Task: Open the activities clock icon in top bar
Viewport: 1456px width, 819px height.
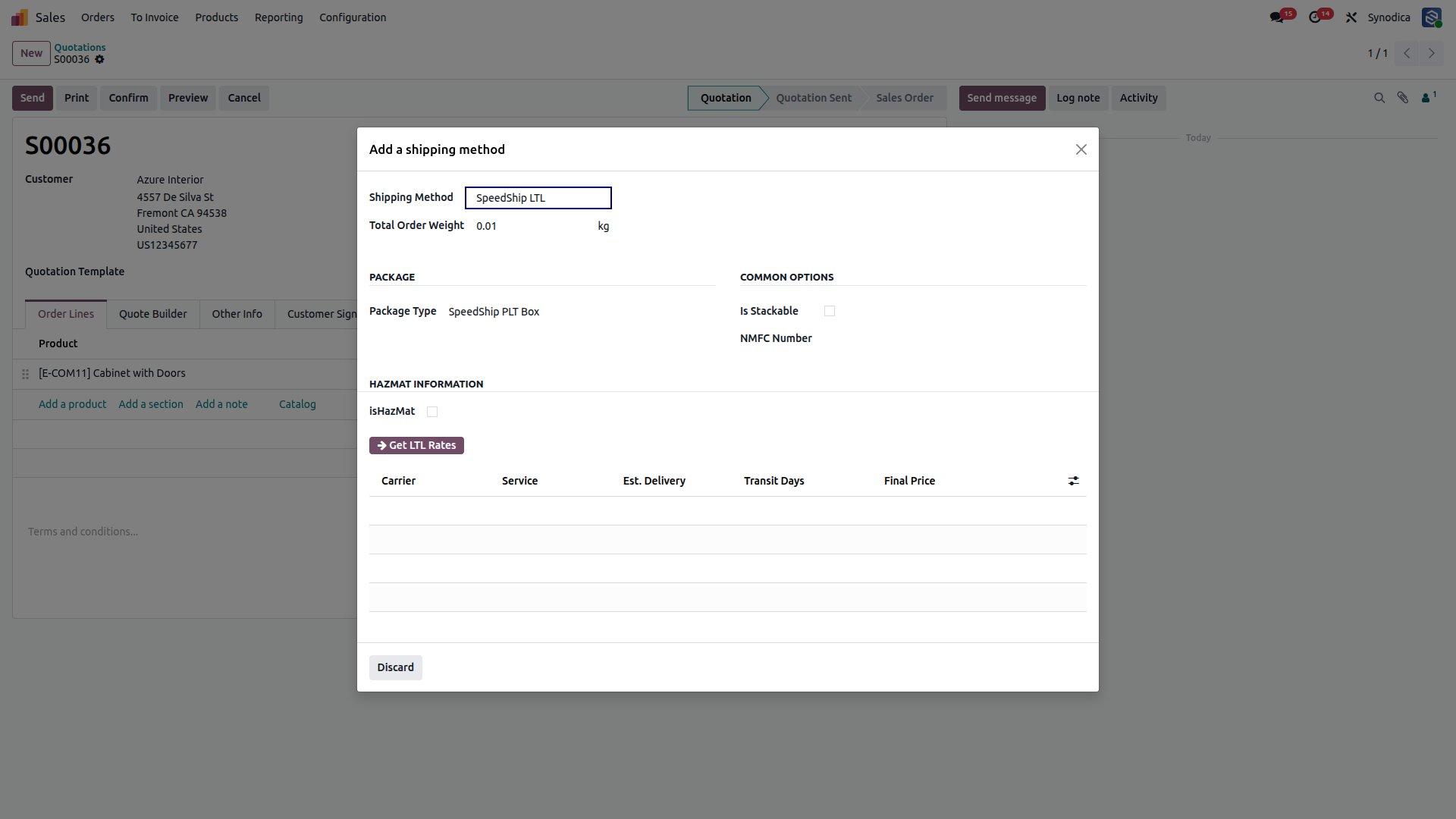Action: pyautogui.click(x=1315, y=17)
